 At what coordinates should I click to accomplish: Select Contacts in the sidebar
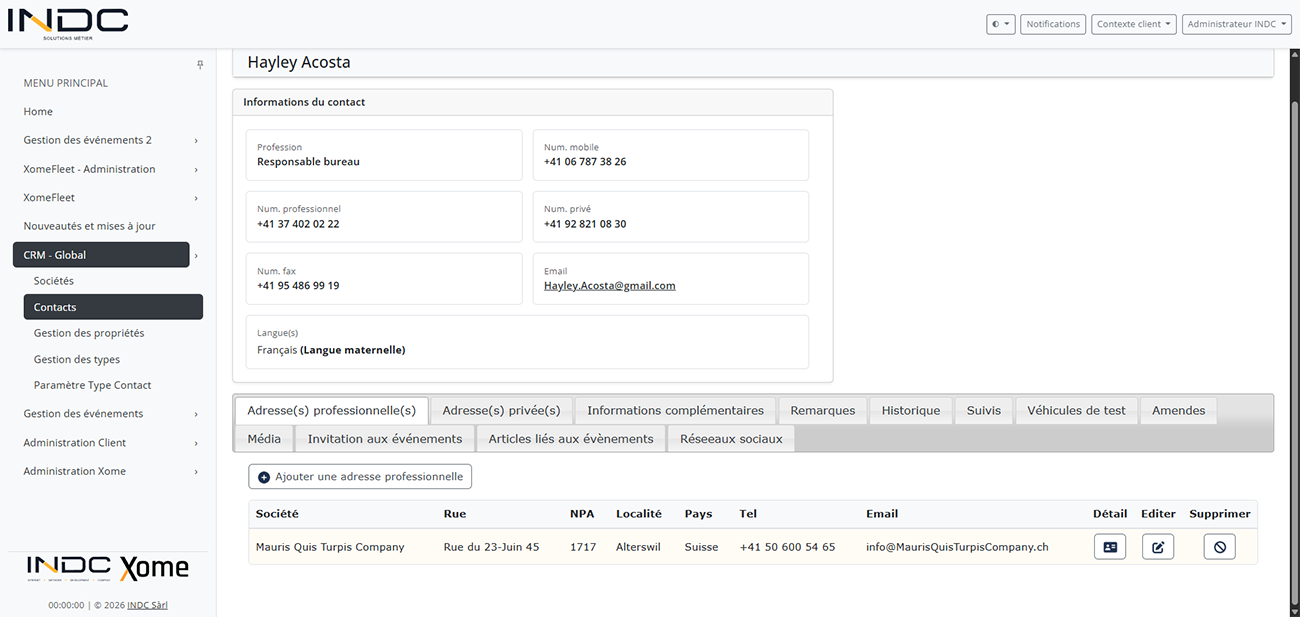tap(113, 307)
